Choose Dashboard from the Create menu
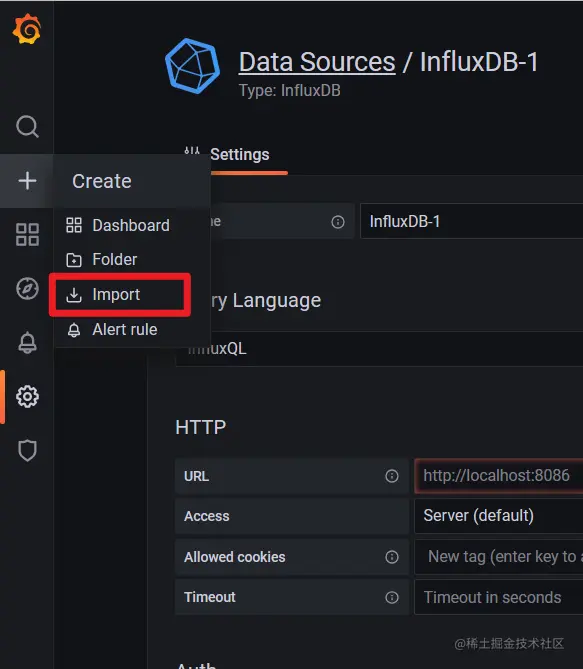Viewport: 583px width, 669px height. (x=118, y=225)
